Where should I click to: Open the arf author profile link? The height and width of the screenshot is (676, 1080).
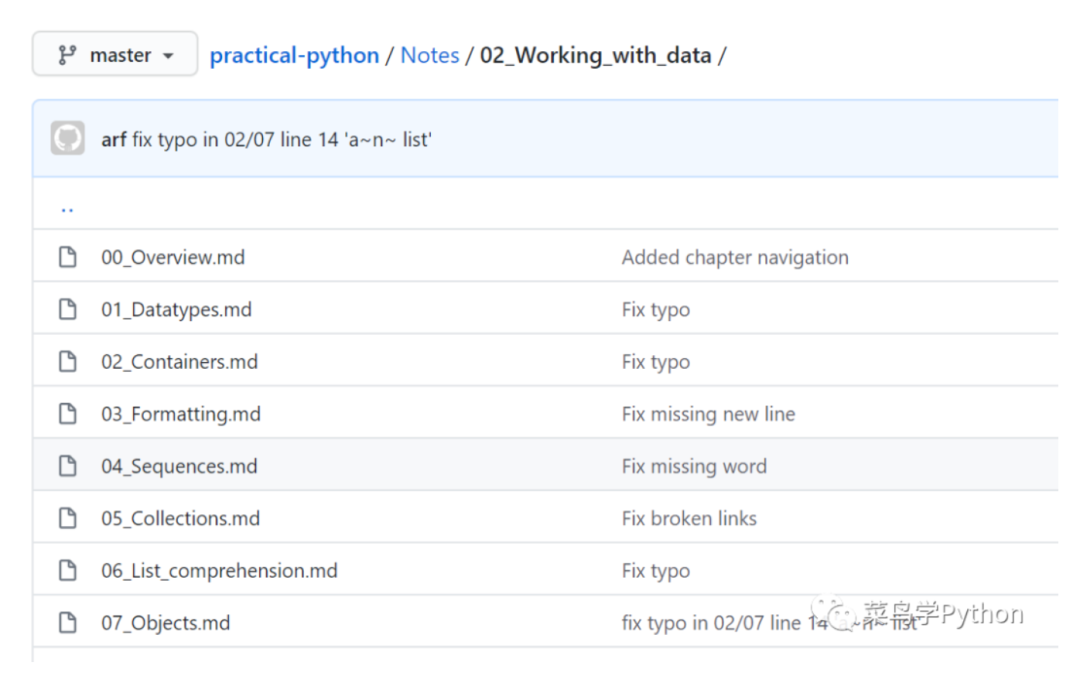(x=113, y=139)
